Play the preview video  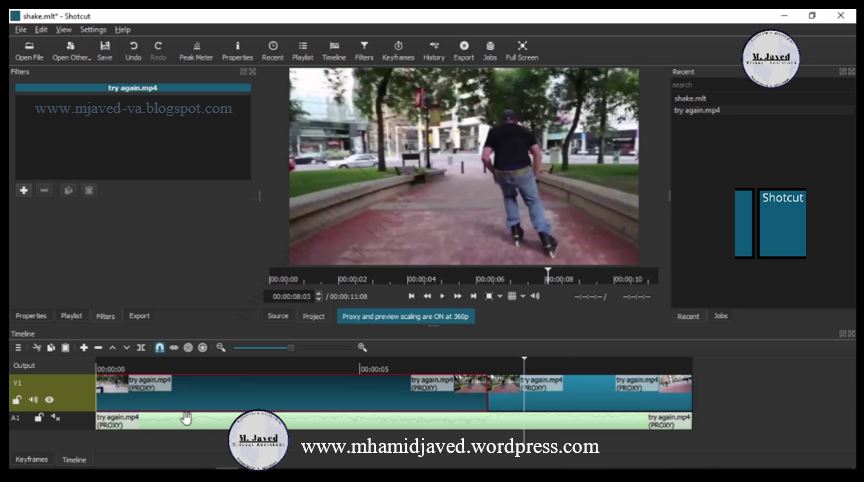coord(442,296)
